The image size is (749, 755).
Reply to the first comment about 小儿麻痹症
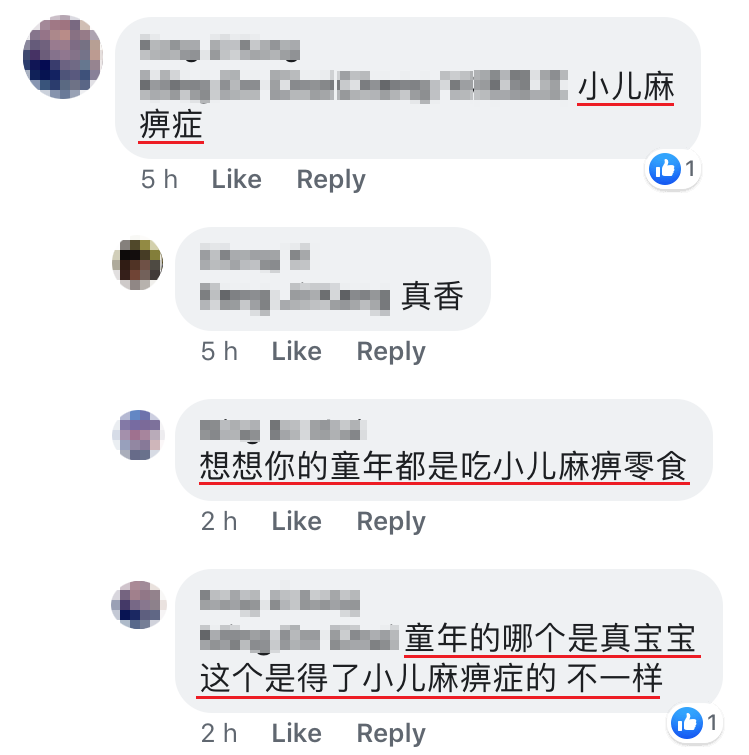(x=331, y=181)
